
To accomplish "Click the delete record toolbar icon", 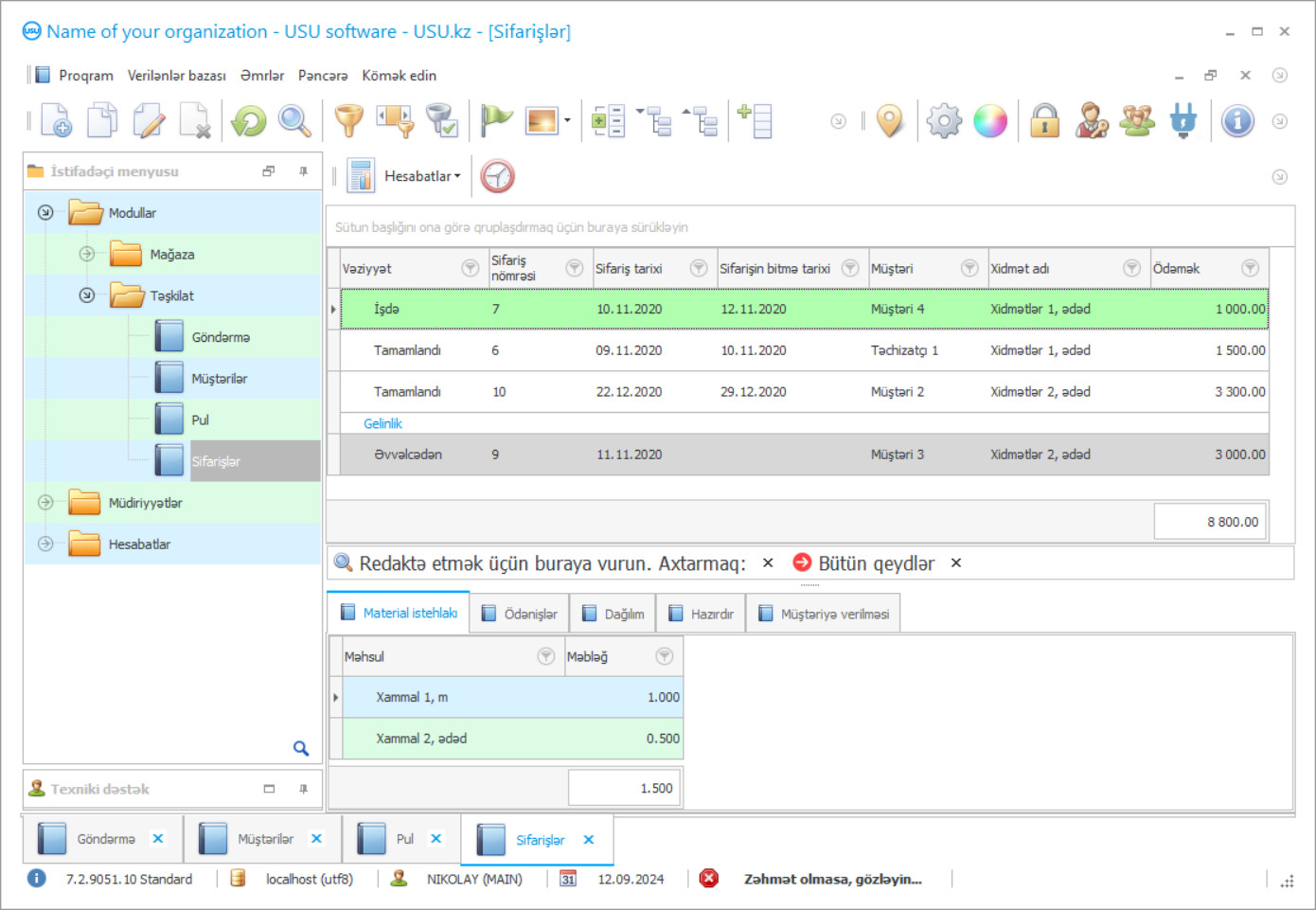I will [x=195, y=121].
